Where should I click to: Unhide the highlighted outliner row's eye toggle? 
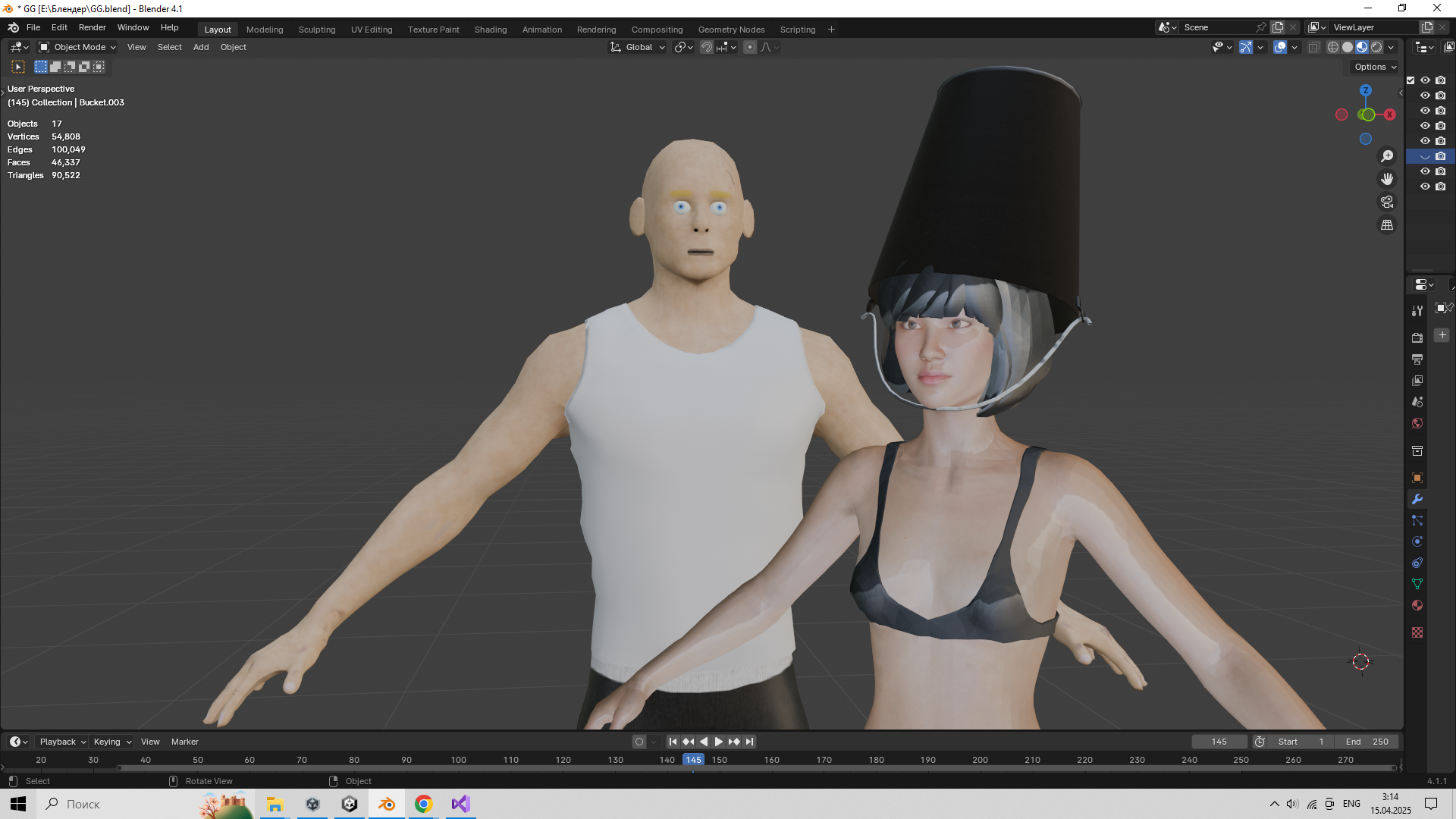coord(1425,156)
